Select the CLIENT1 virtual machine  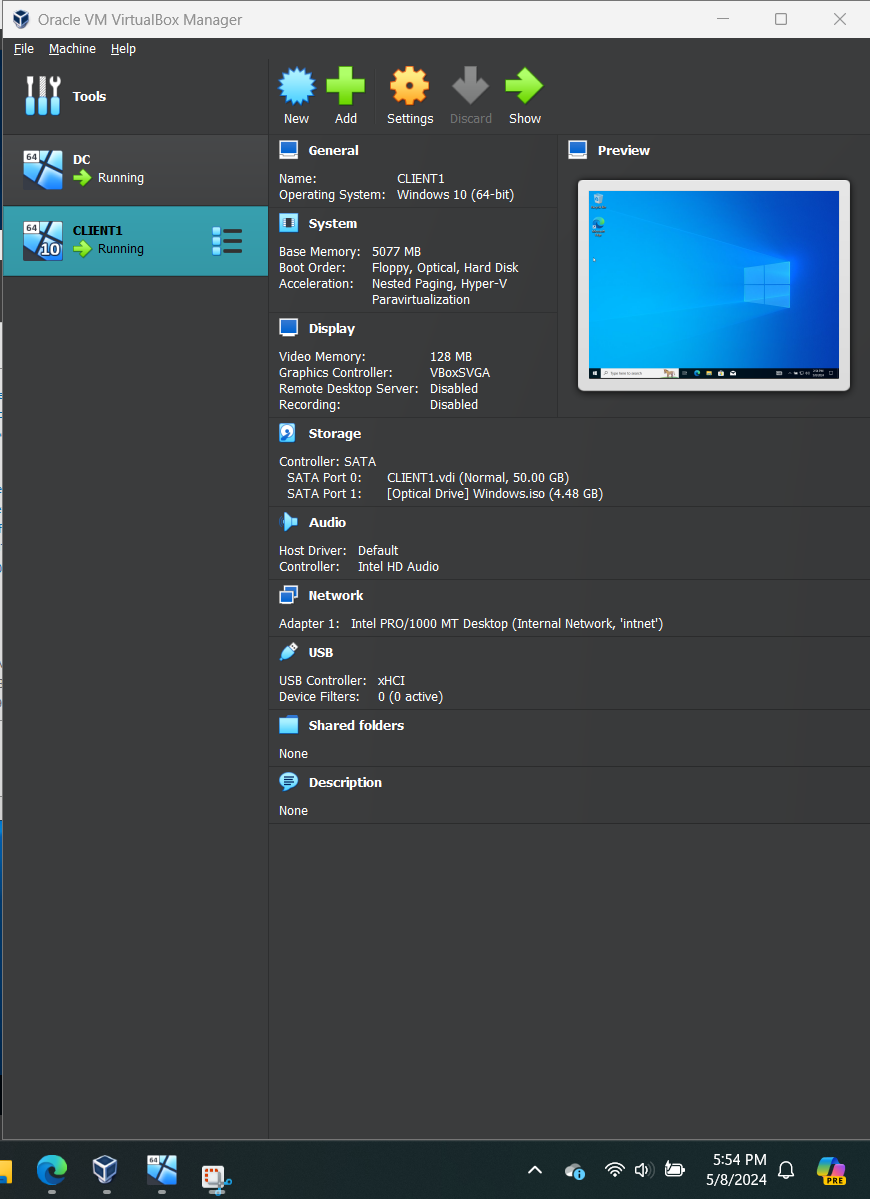135,240
